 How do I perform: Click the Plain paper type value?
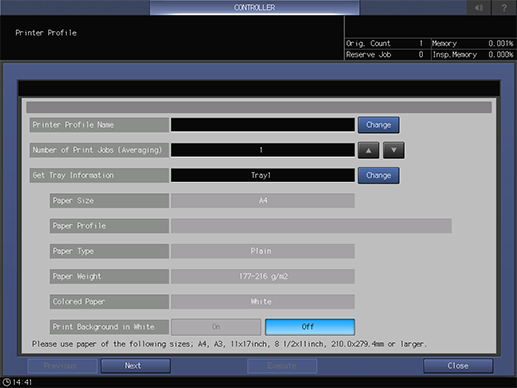point(263,251)
